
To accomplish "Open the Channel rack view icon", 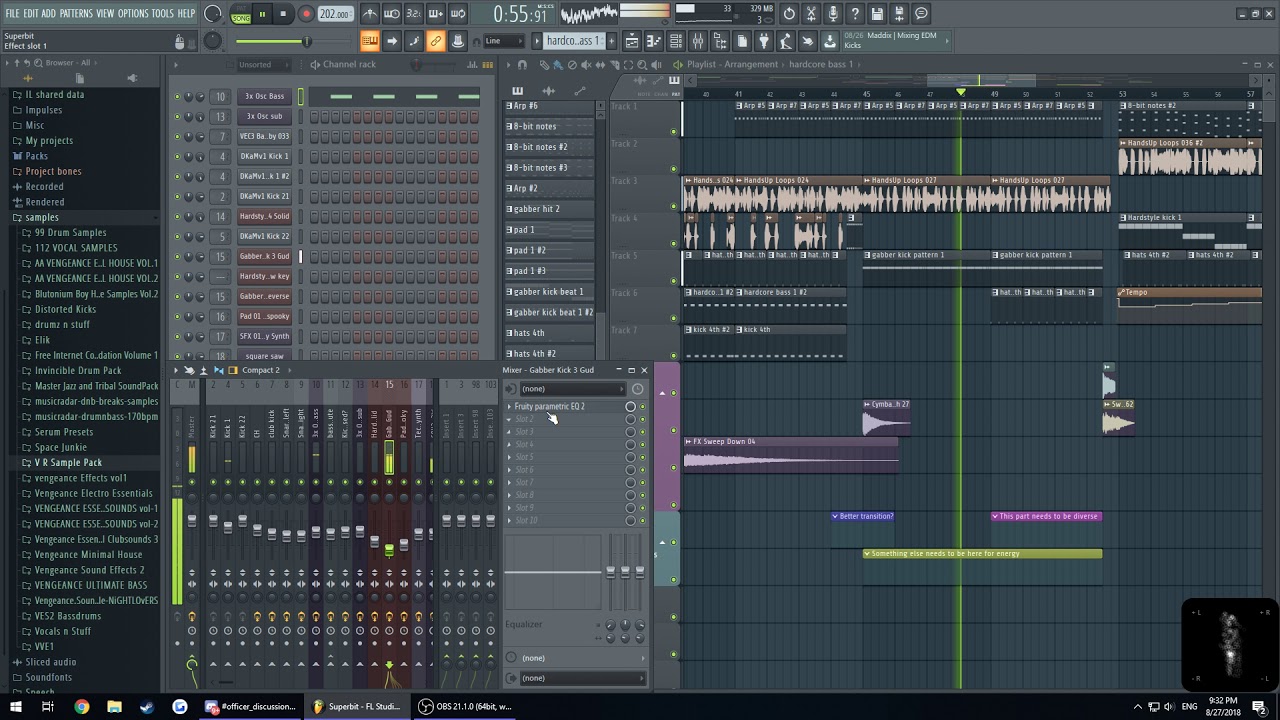I will pos(675,41).
